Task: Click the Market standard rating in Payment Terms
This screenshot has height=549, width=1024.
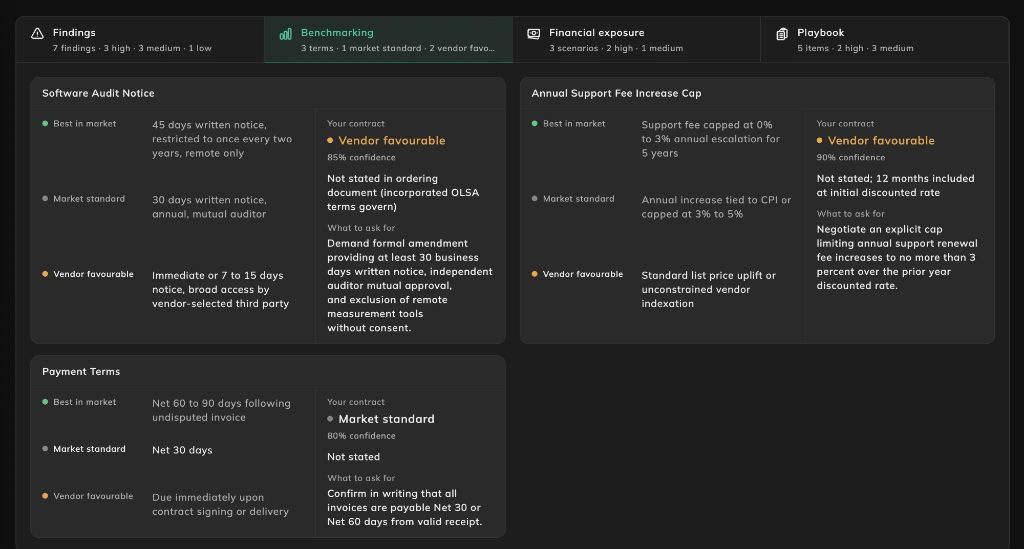Action: (381, 419)
